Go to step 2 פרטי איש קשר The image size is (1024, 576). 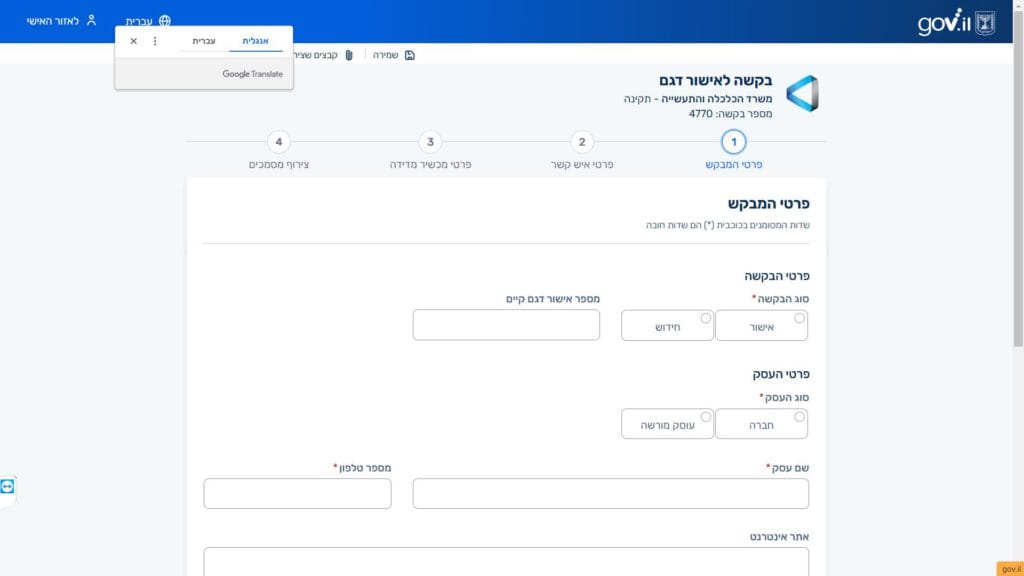click(582, 142)
